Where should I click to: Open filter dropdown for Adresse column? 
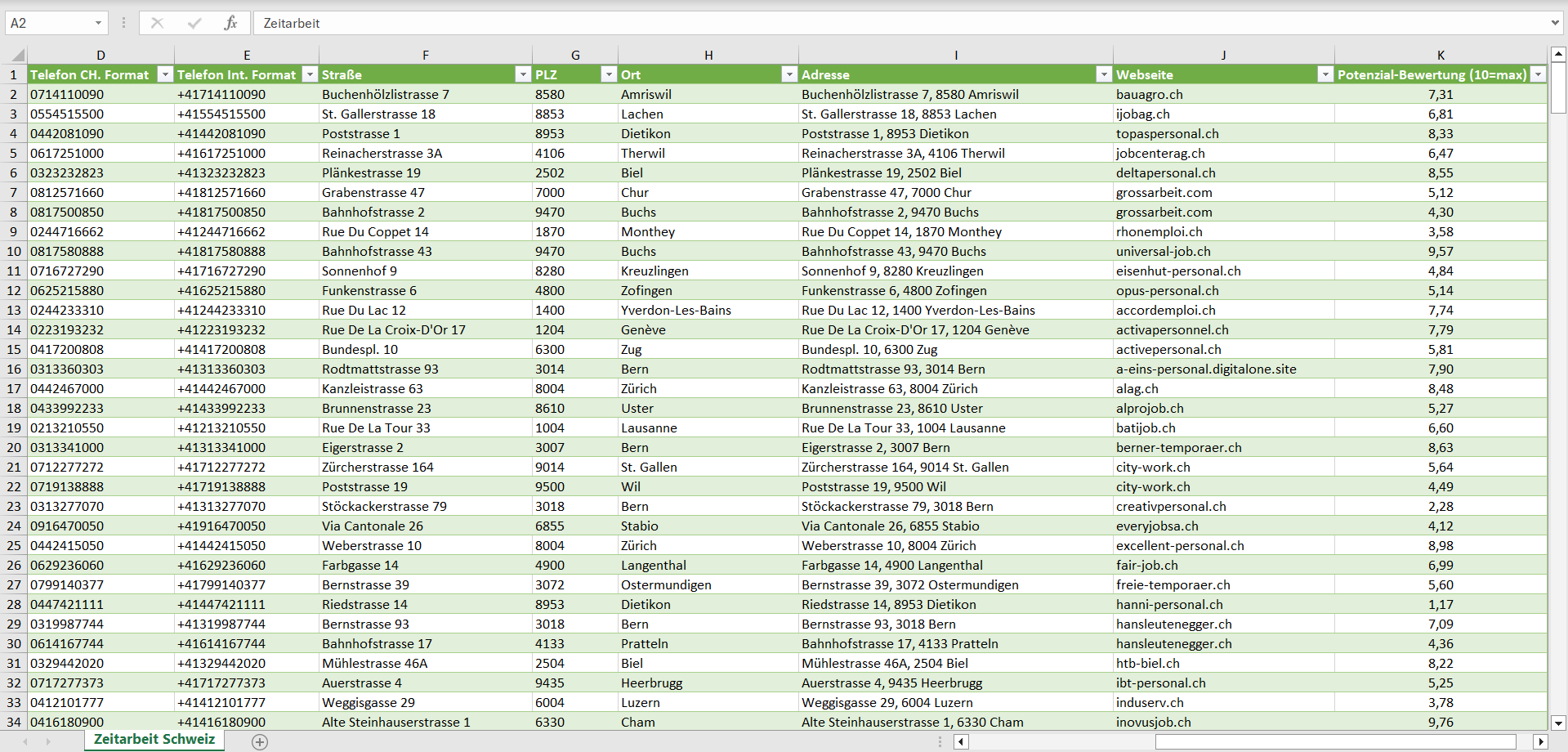(x=1104, y=74)
